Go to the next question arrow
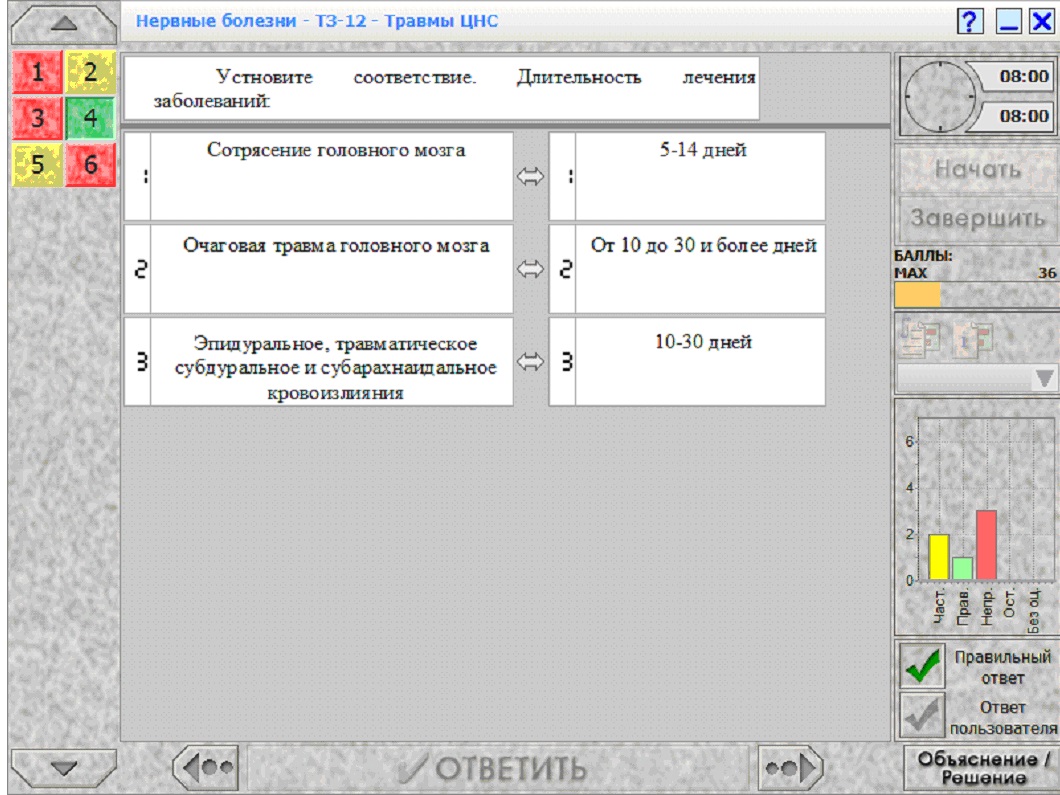Viewport: 1060px width, 795px height. [x=790, y=768]
